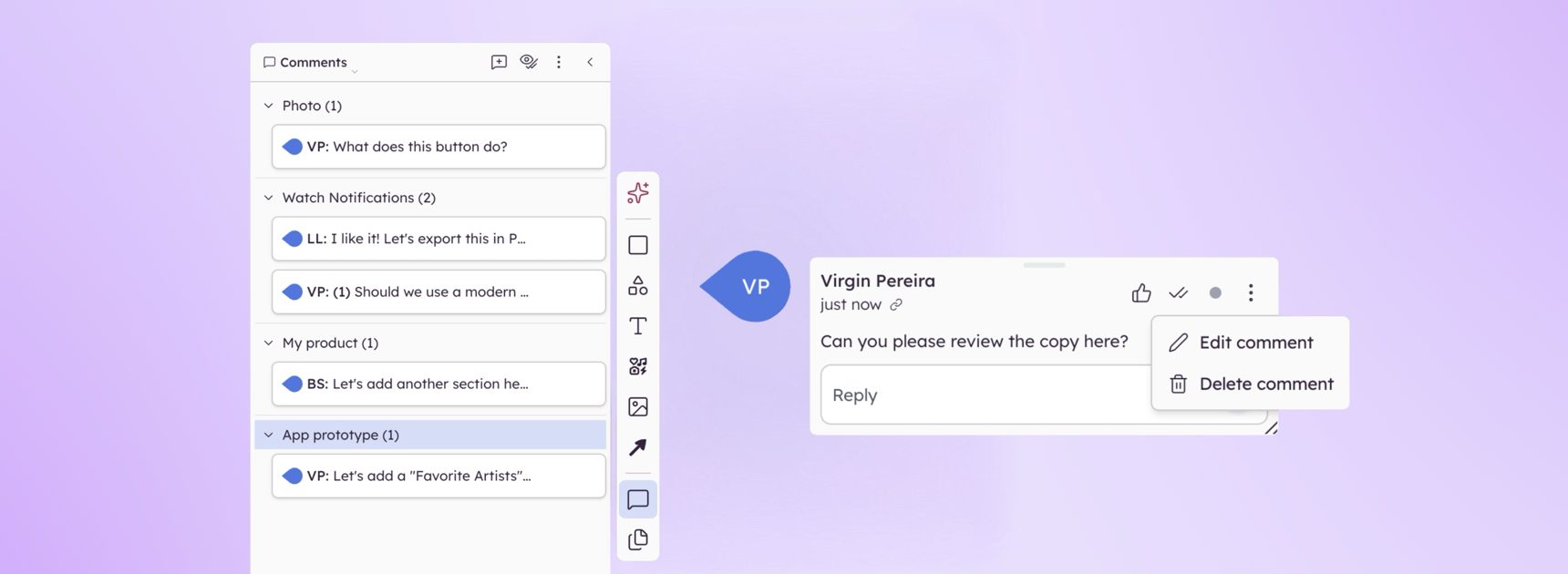
Task: Toggle comment visibility eye icon
Action: click(x=529, y=62)
